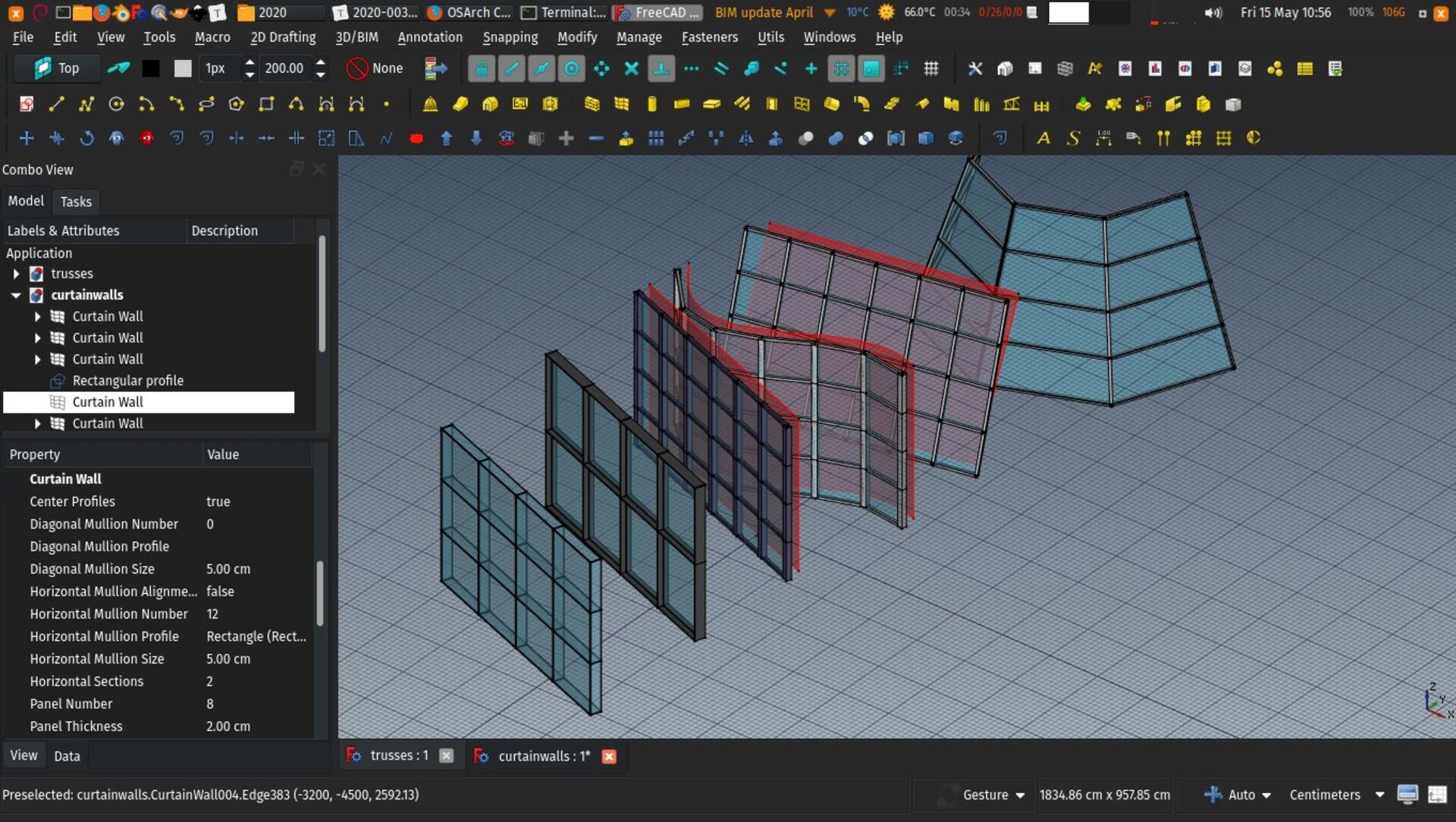1456x822 pixels.
Task: Select the Move tool
Action: pos(27,138)
